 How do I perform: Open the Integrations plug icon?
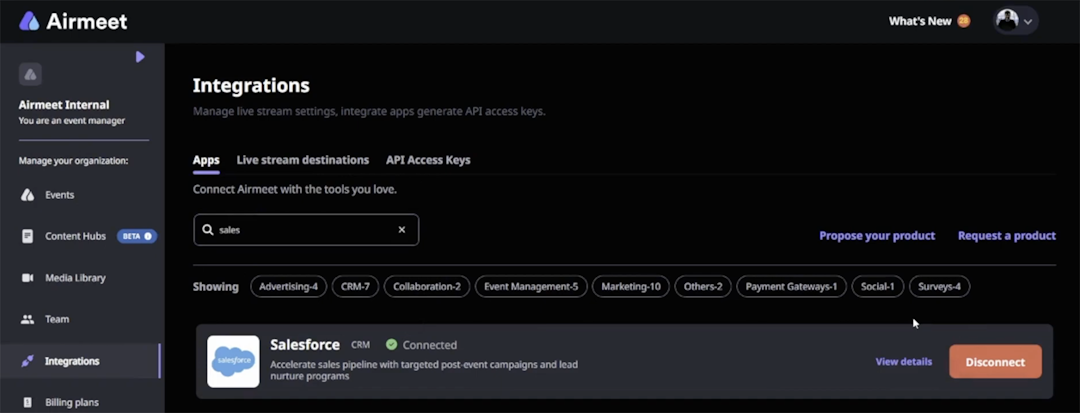point(28,361)
